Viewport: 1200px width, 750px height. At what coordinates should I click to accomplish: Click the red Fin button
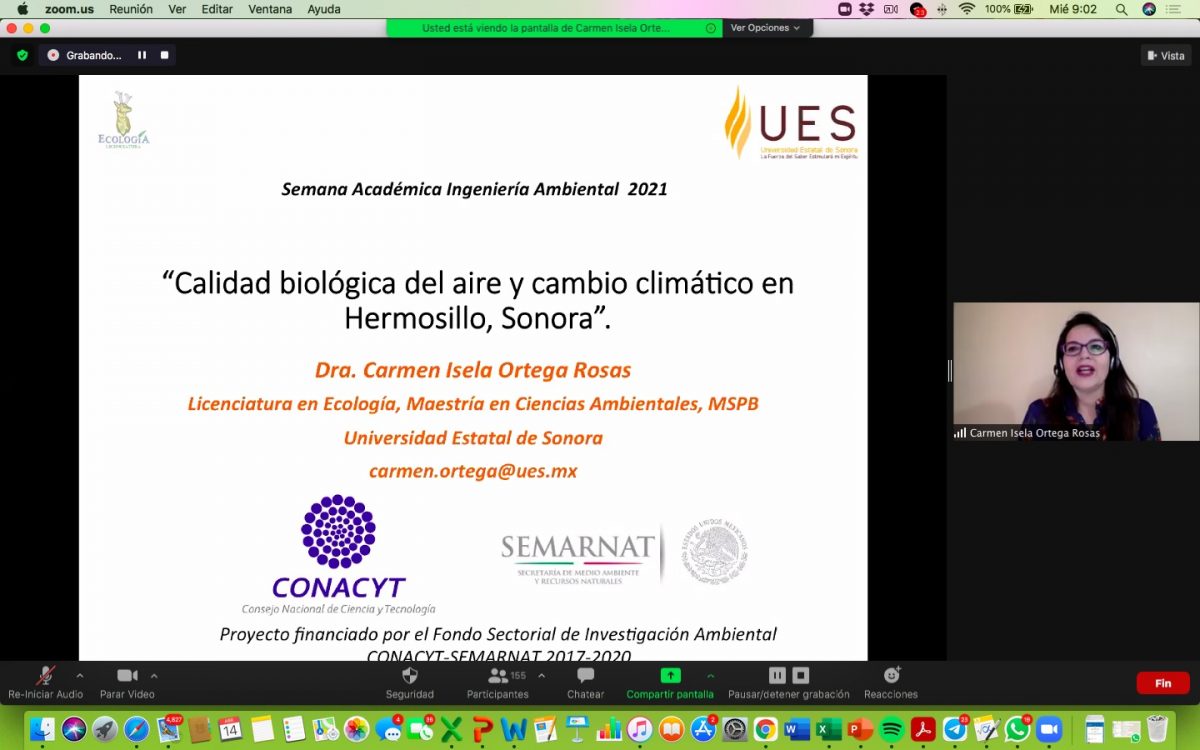click(x=1162, y=684)
